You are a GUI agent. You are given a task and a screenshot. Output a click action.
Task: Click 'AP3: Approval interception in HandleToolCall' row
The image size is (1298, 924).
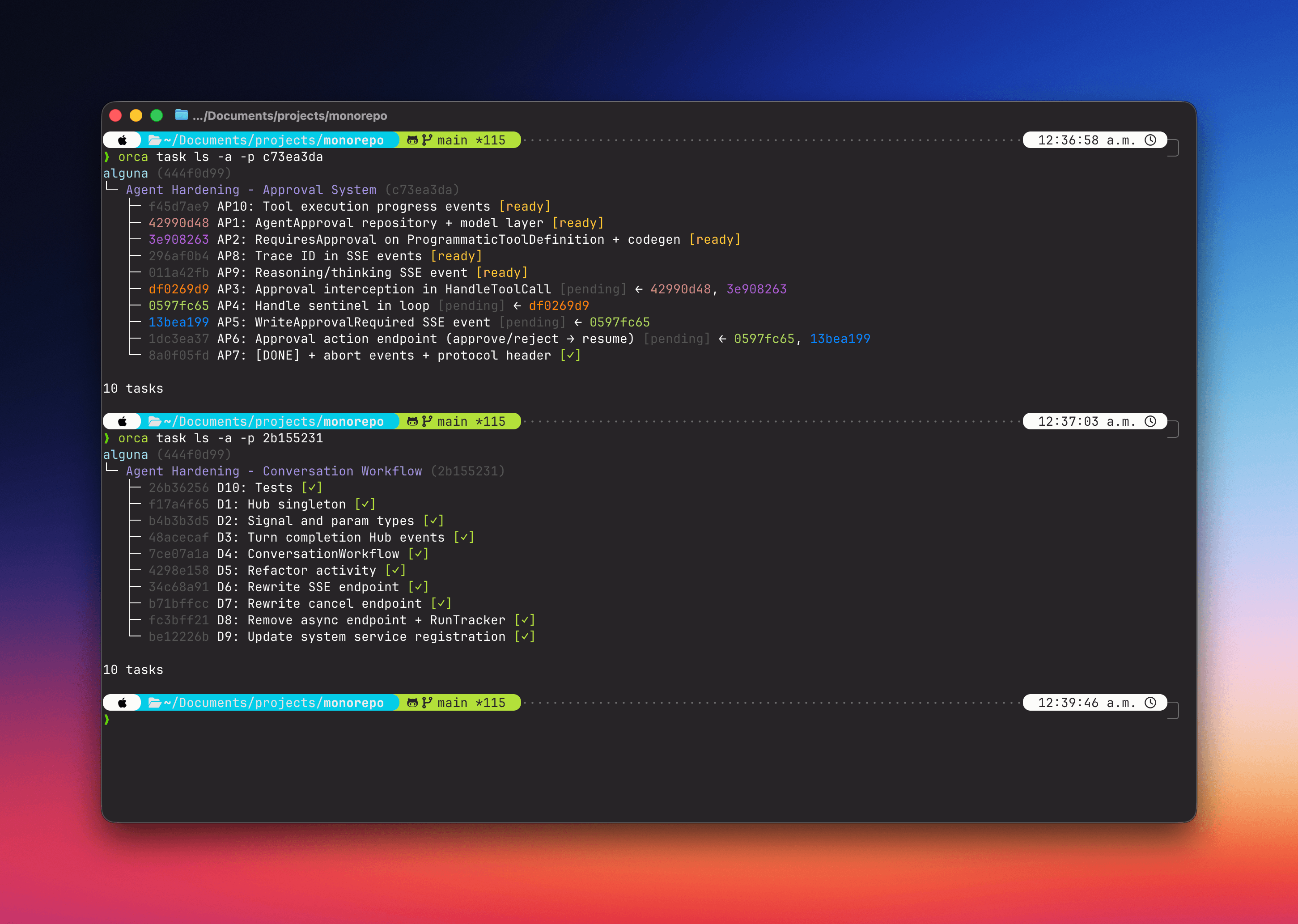467,289
